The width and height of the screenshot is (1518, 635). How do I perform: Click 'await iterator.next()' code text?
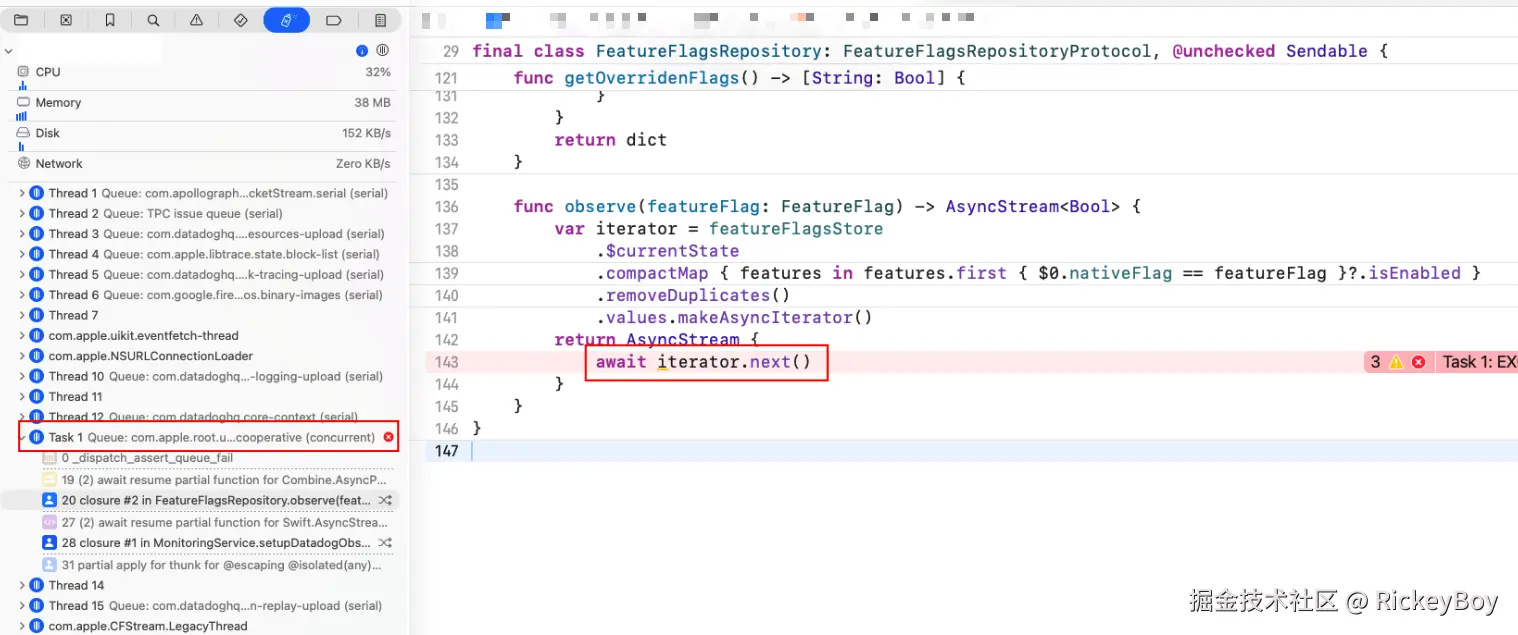point(703,362)
